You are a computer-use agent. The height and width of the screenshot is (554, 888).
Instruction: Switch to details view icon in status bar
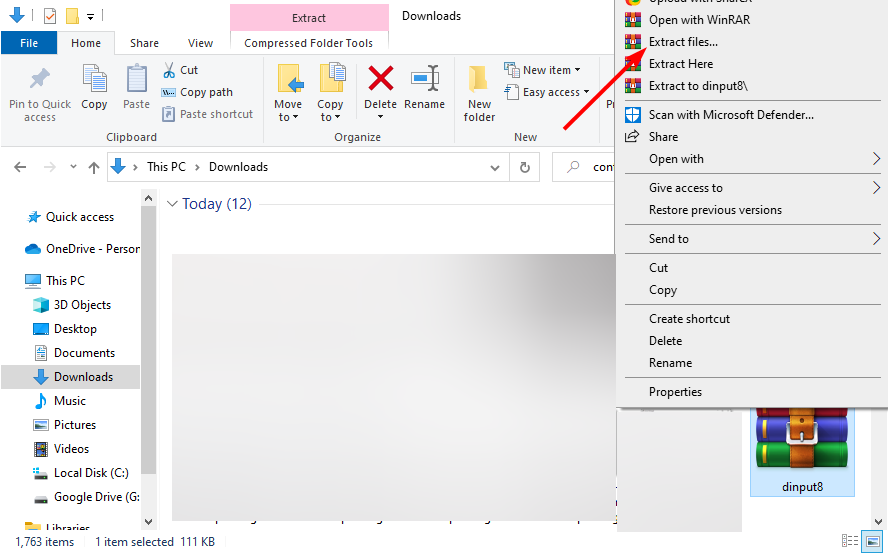pos(849,541)
